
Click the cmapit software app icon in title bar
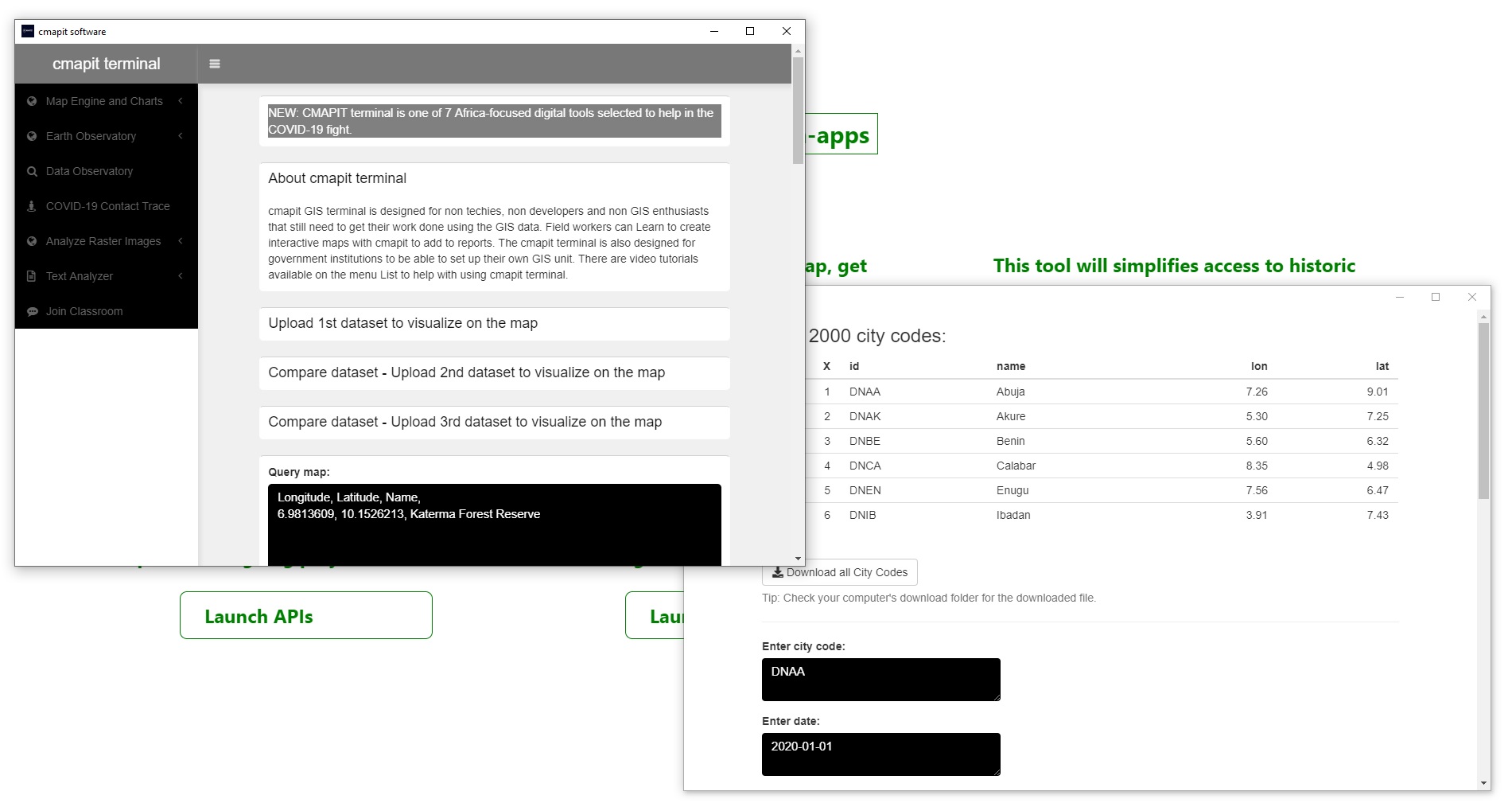click(x=28, y=31)
